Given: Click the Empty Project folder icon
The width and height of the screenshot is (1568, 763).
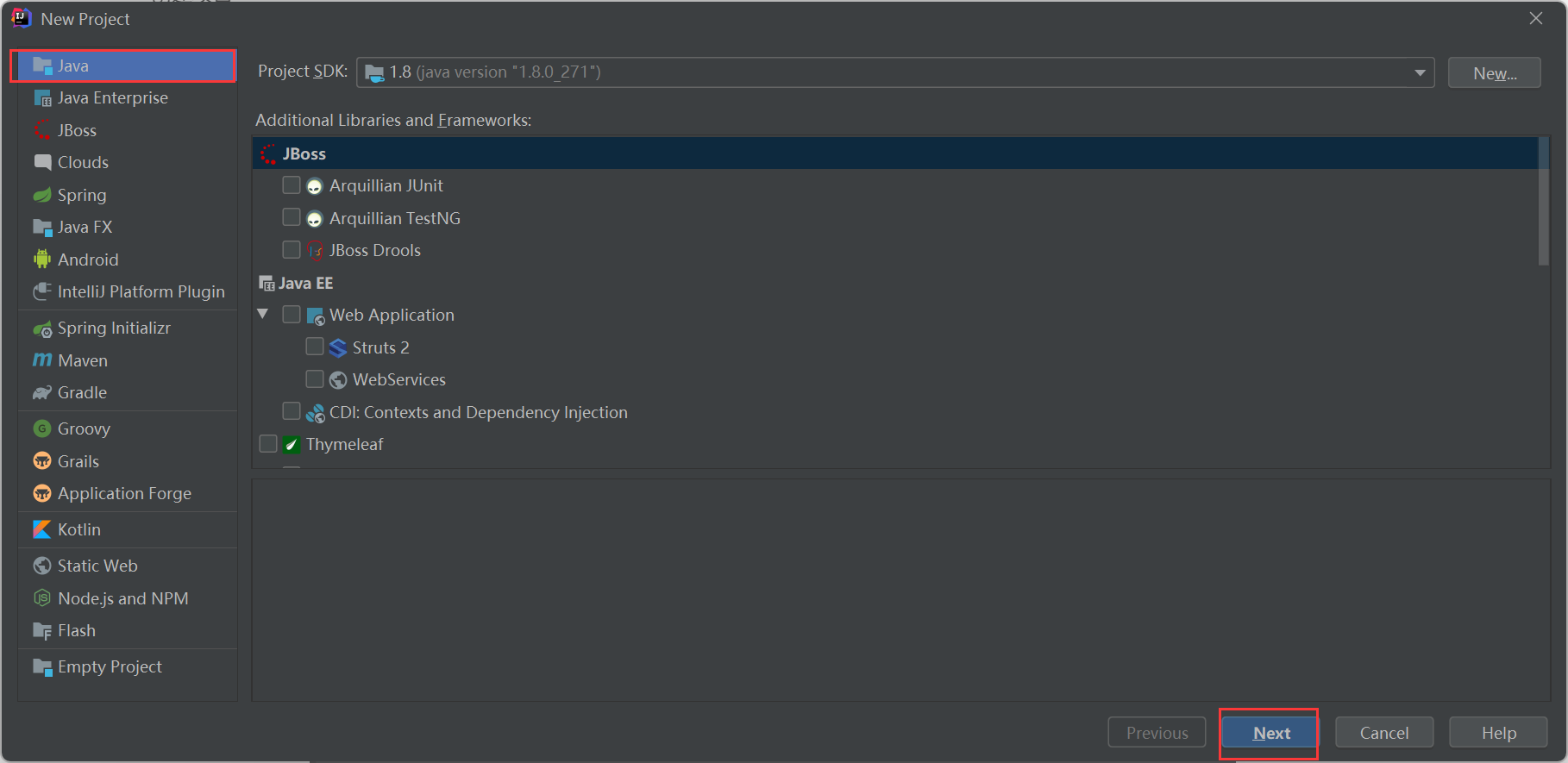Looking at the screenshot, I should pos(42,667).
